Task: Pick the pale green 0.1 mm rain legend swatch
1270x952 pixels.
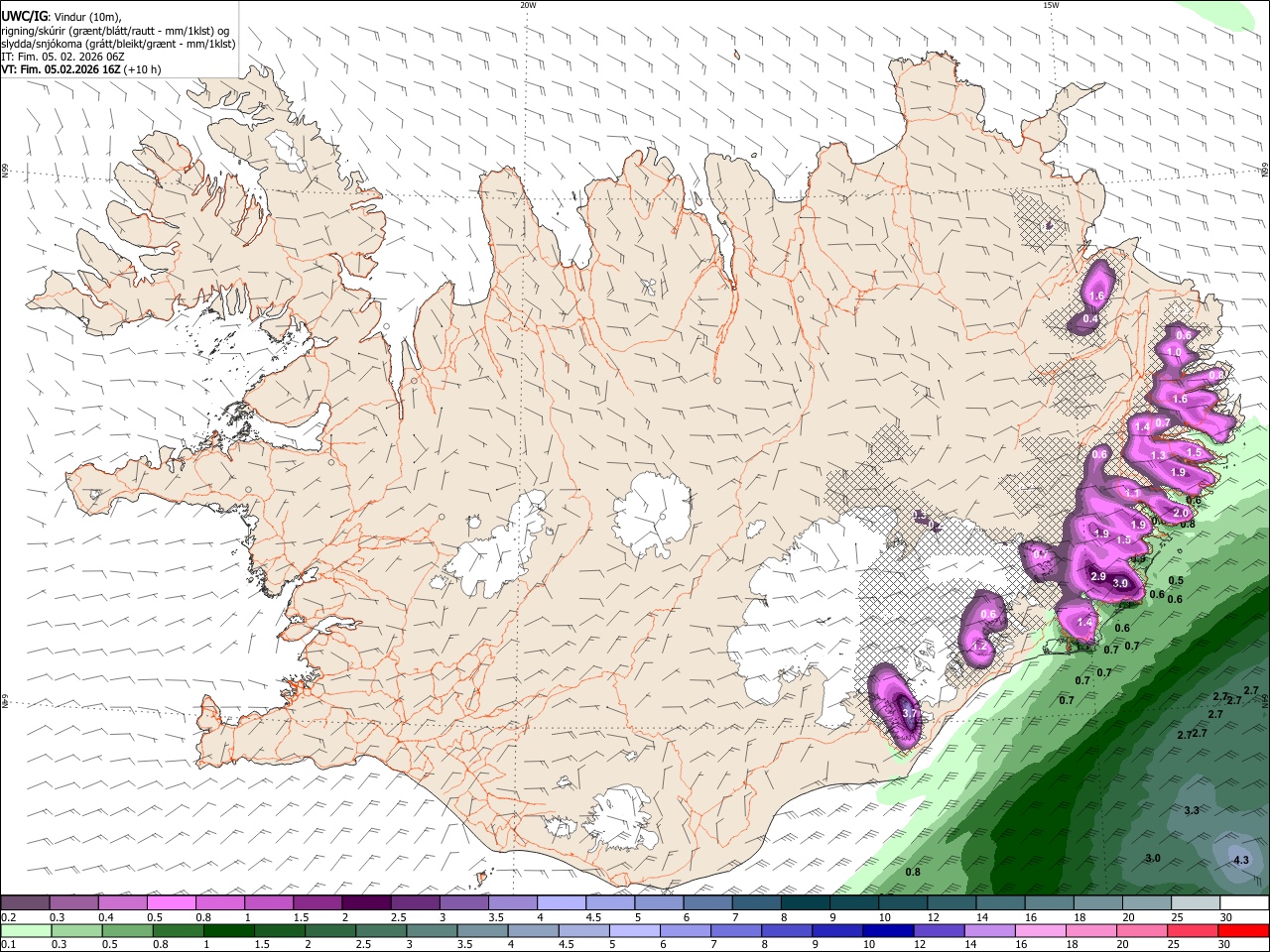Action: click(x=26, y=931)
